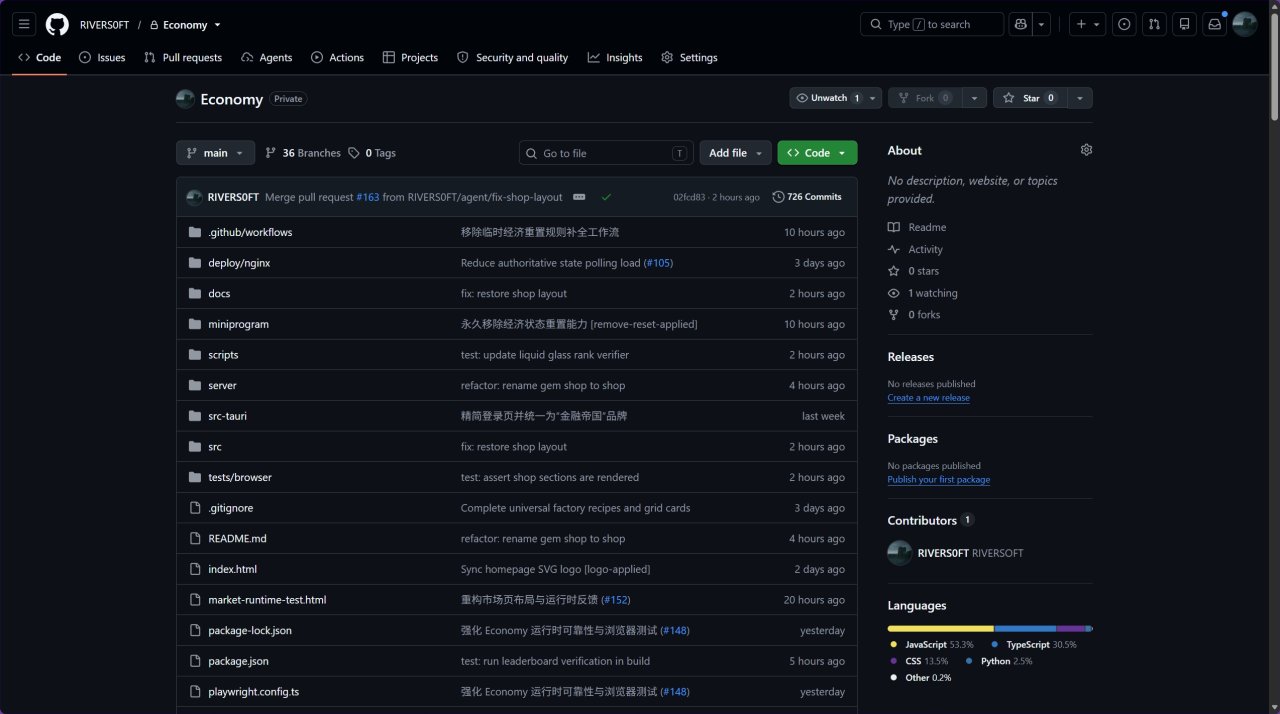Viewport: 1280px width, 714px height.
Task: Open RIVERSOFT contributor avatar
Action: (x=899, y=553)
